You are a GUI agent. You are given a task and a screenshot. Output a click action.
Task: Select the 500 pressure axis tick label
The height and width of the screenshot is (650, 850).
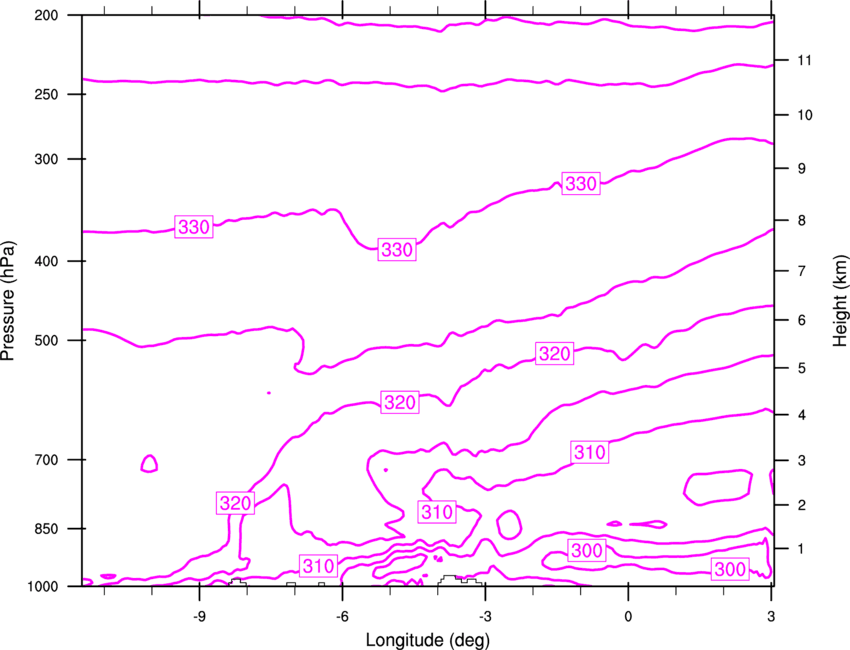[x=46, y=340]
